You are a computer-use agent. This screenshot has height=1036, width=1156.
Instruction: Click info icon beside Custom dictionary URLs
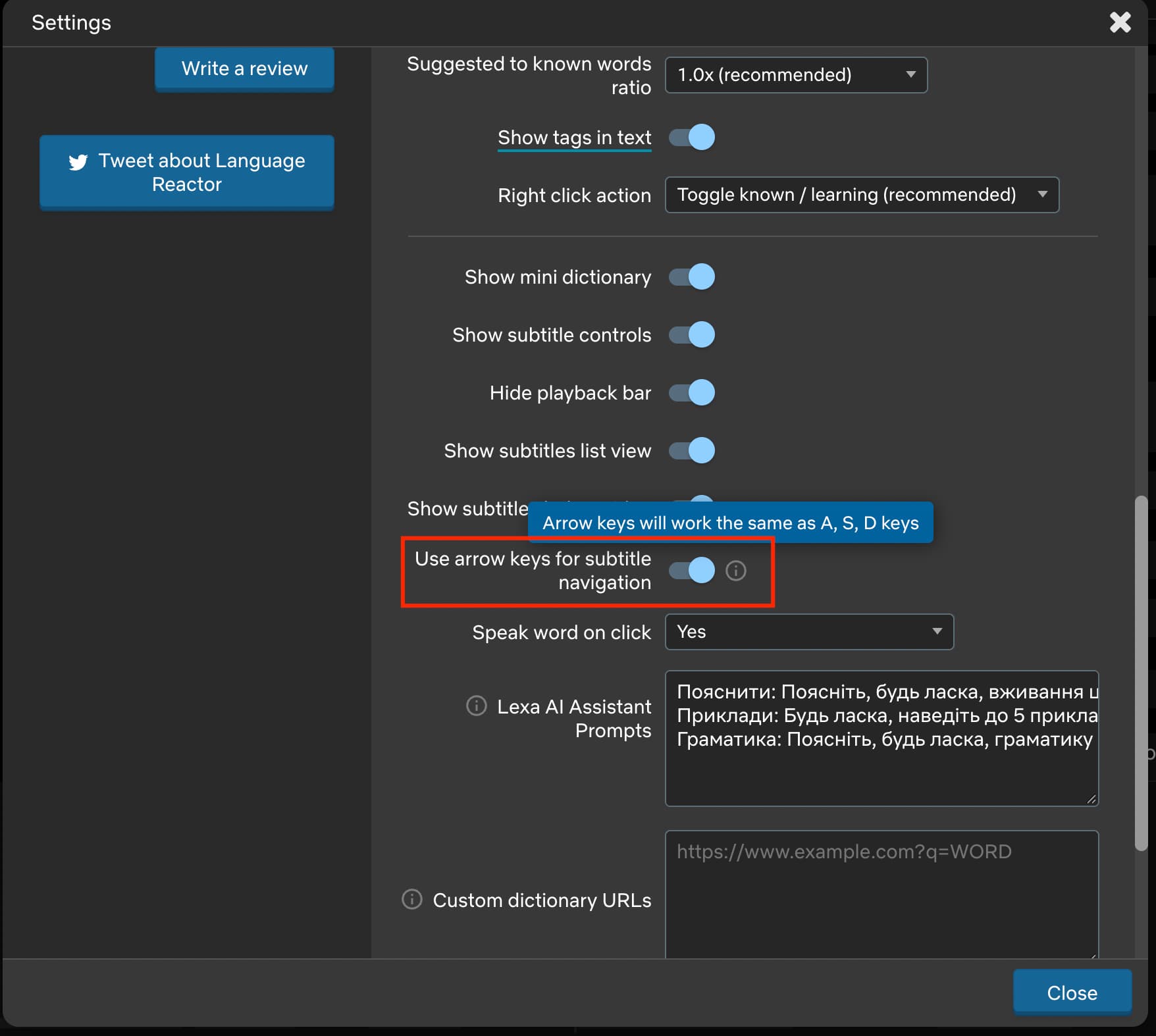(x=412, y=899)
